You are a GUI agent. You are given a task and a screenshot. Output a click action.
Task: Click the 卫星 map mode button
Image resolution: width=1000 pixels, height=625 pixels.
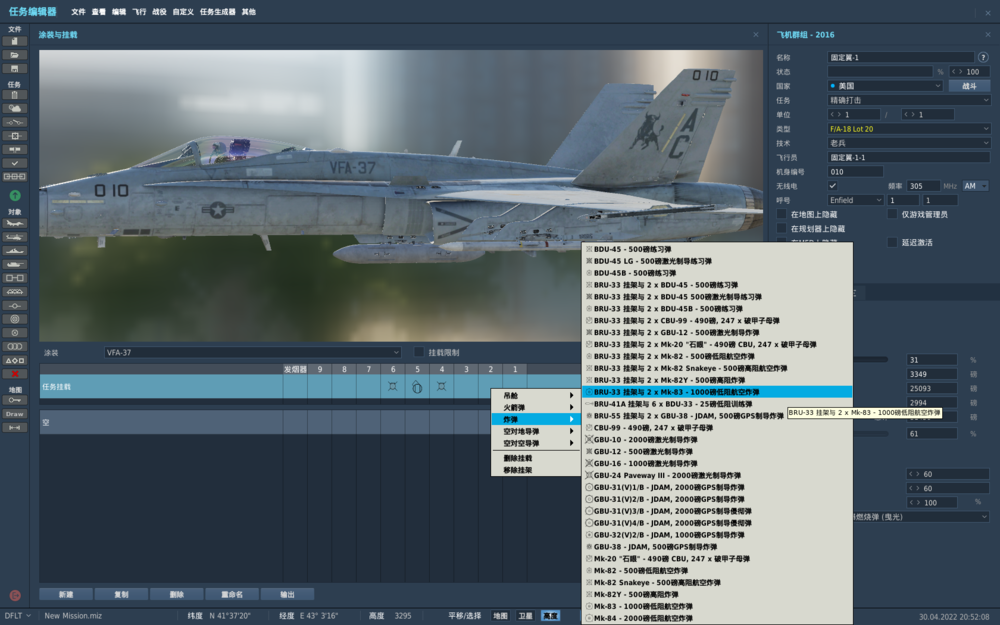point(526,615)
